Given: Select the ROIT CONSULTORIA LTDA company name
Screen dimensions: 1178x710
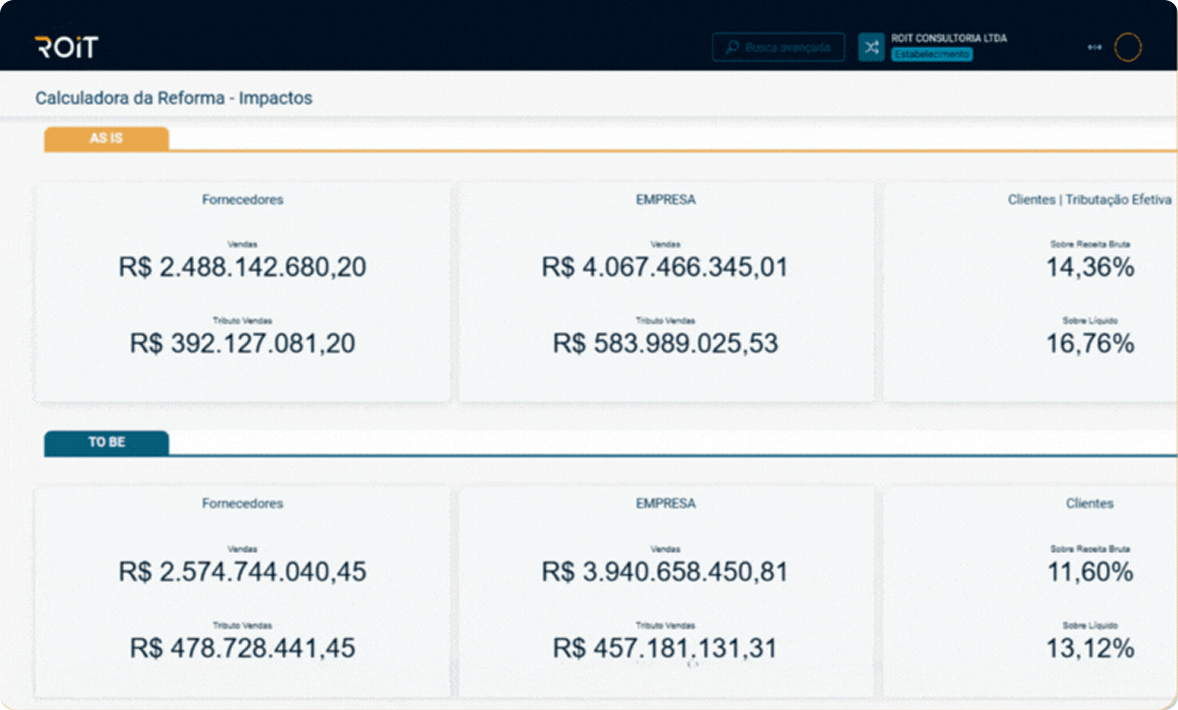Looking at the screenshot, I should [x=948, y=38].
